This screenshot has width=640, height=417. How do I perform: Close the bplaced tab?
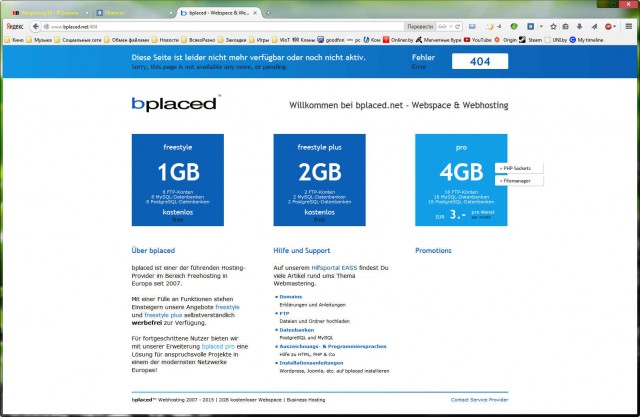(x=255, y=13)
